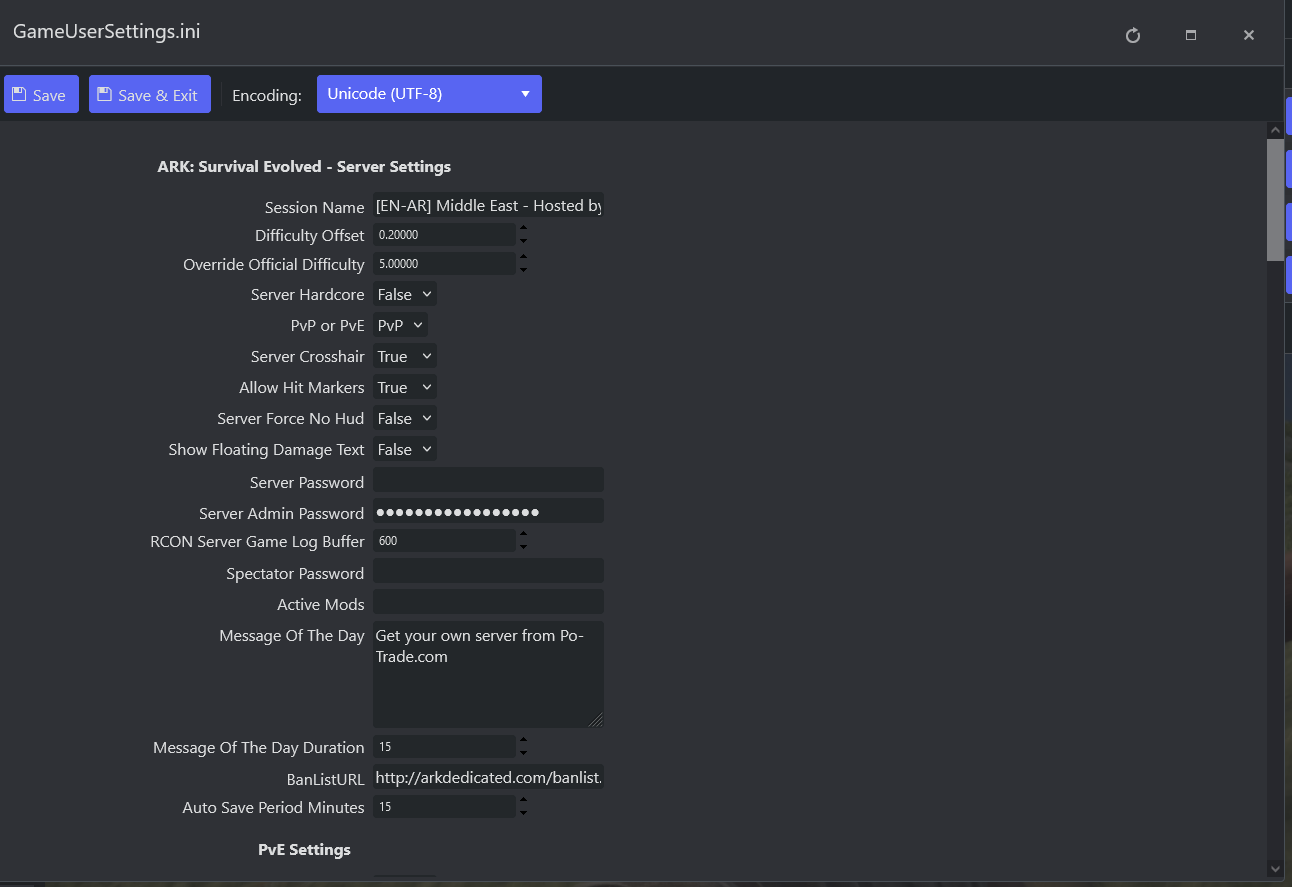Edit the Session Name field
The image size is (1292, 887).
(x=488, y=205)
